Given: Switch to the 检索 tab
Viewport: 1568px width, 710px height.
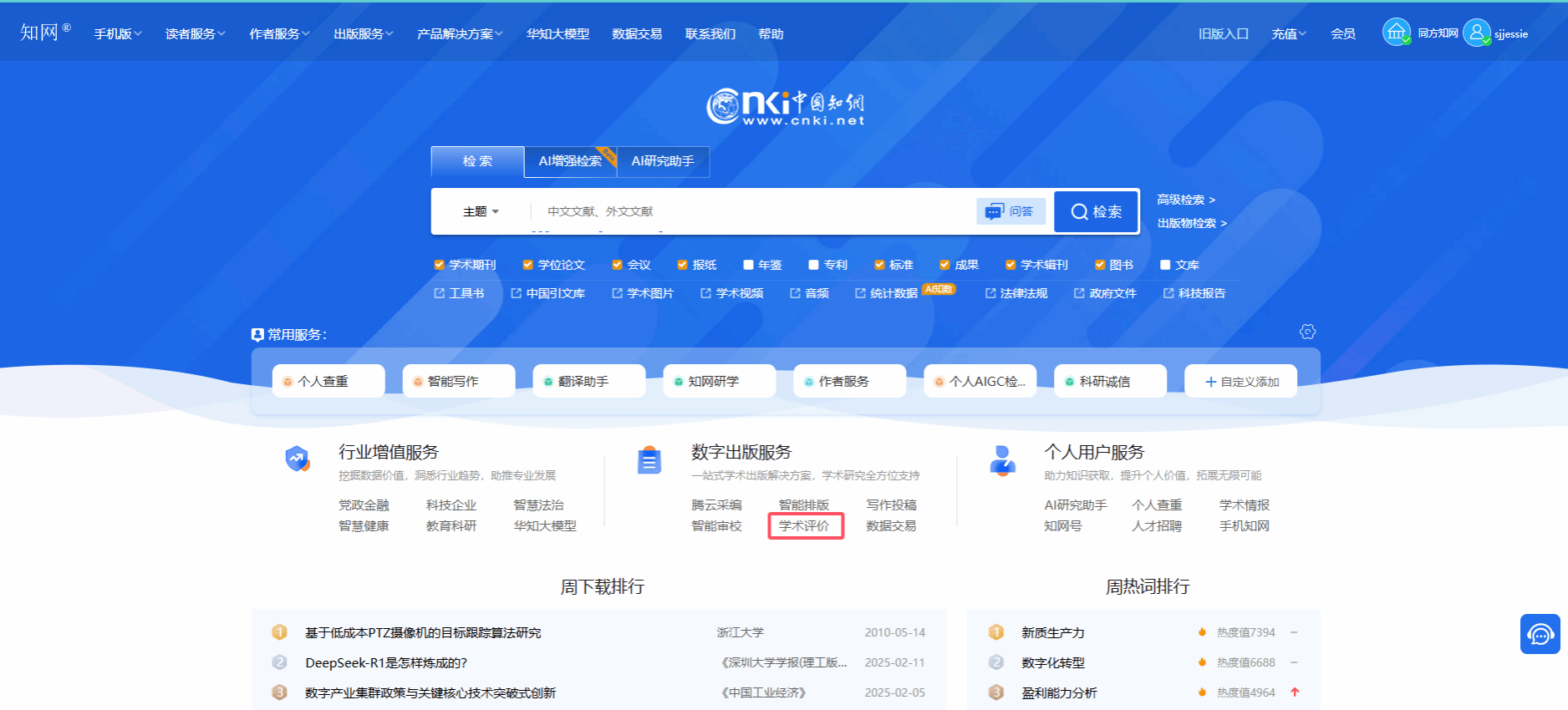Looking at the screenshot, I should (478, 161).
